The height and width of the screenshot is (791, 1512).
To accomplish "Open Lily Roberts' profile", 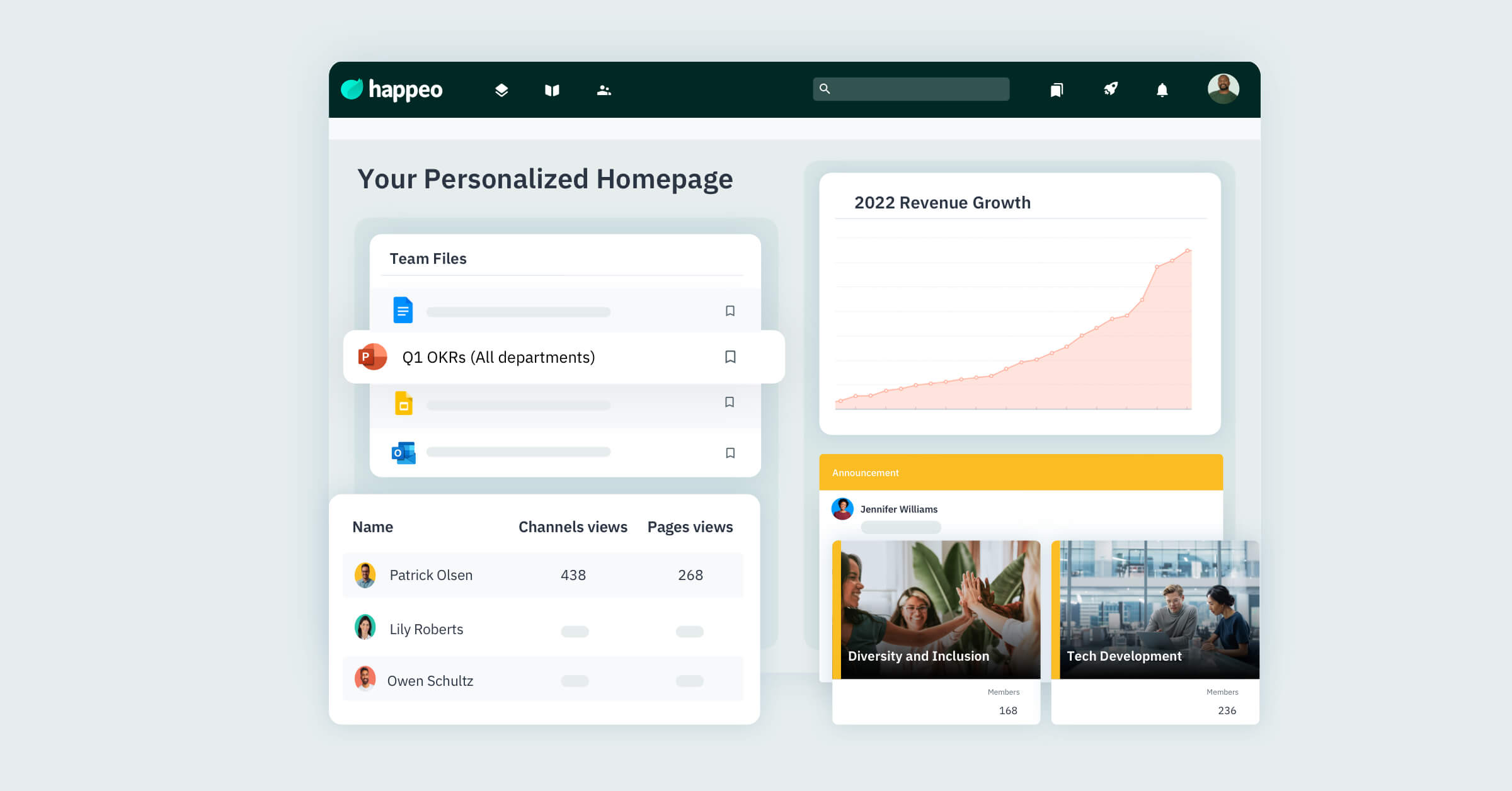I will [426, 629].
